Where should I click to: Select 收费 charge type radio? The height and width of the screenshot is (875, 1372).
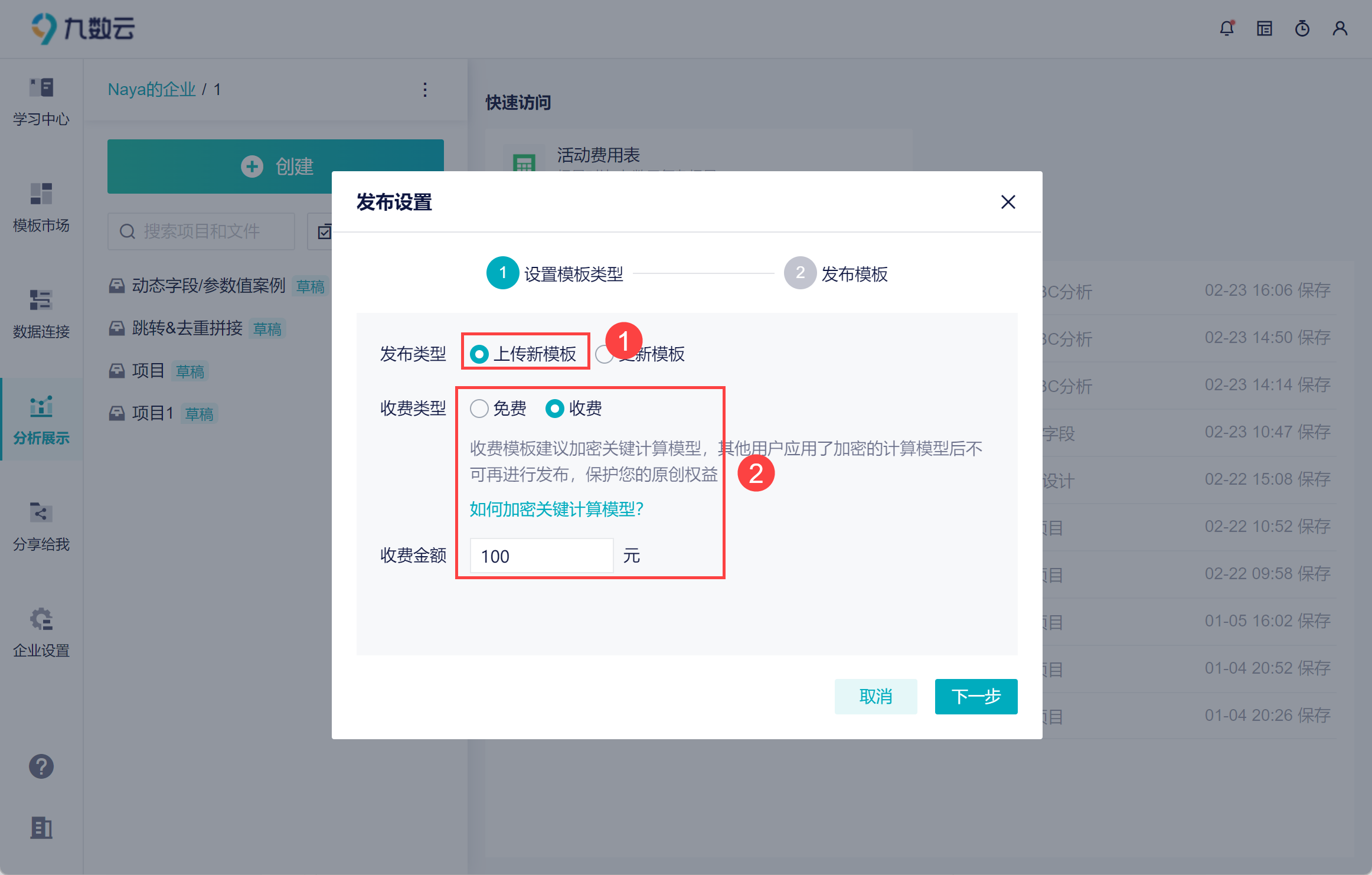coord(555,409)
